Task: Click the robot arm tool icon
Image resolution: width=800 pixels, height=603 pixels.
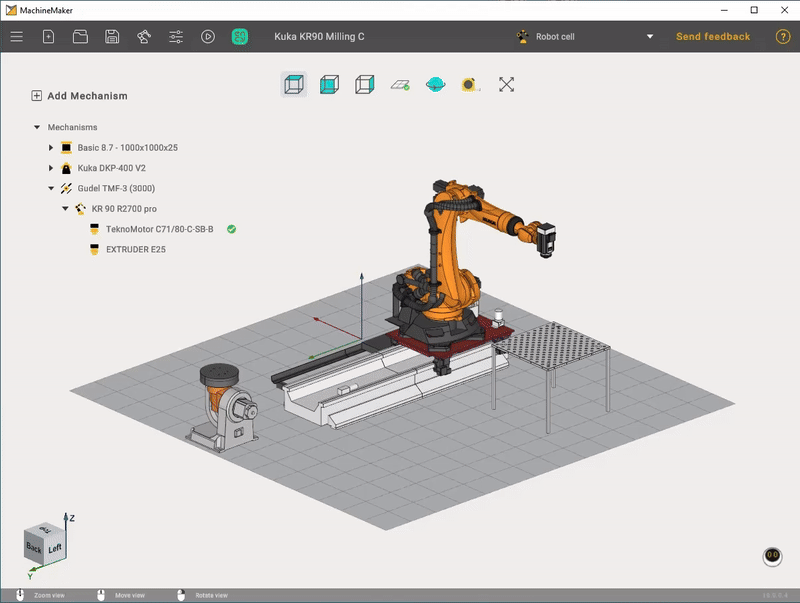Action: coord(144,36)
